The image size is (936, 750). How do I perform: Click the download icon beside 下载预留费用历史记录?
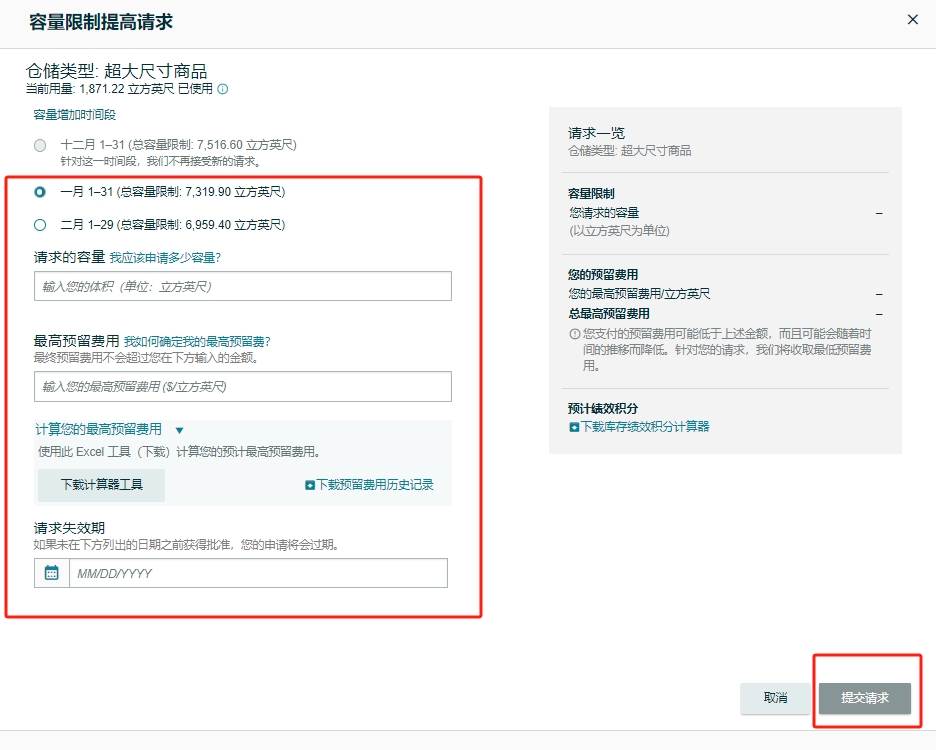click(x=310, y=483)
